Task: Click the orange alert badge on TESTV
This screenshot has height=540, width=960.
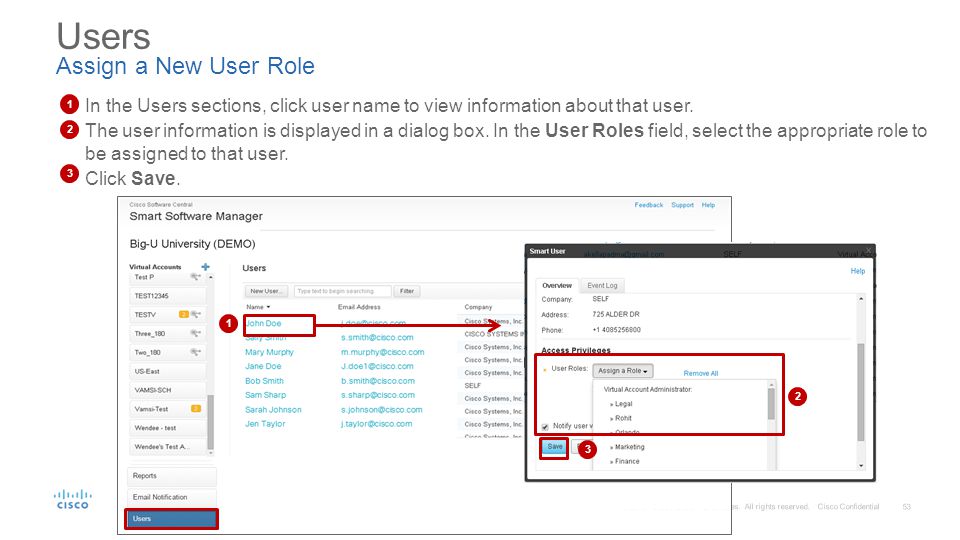Action: coord(184,315)
